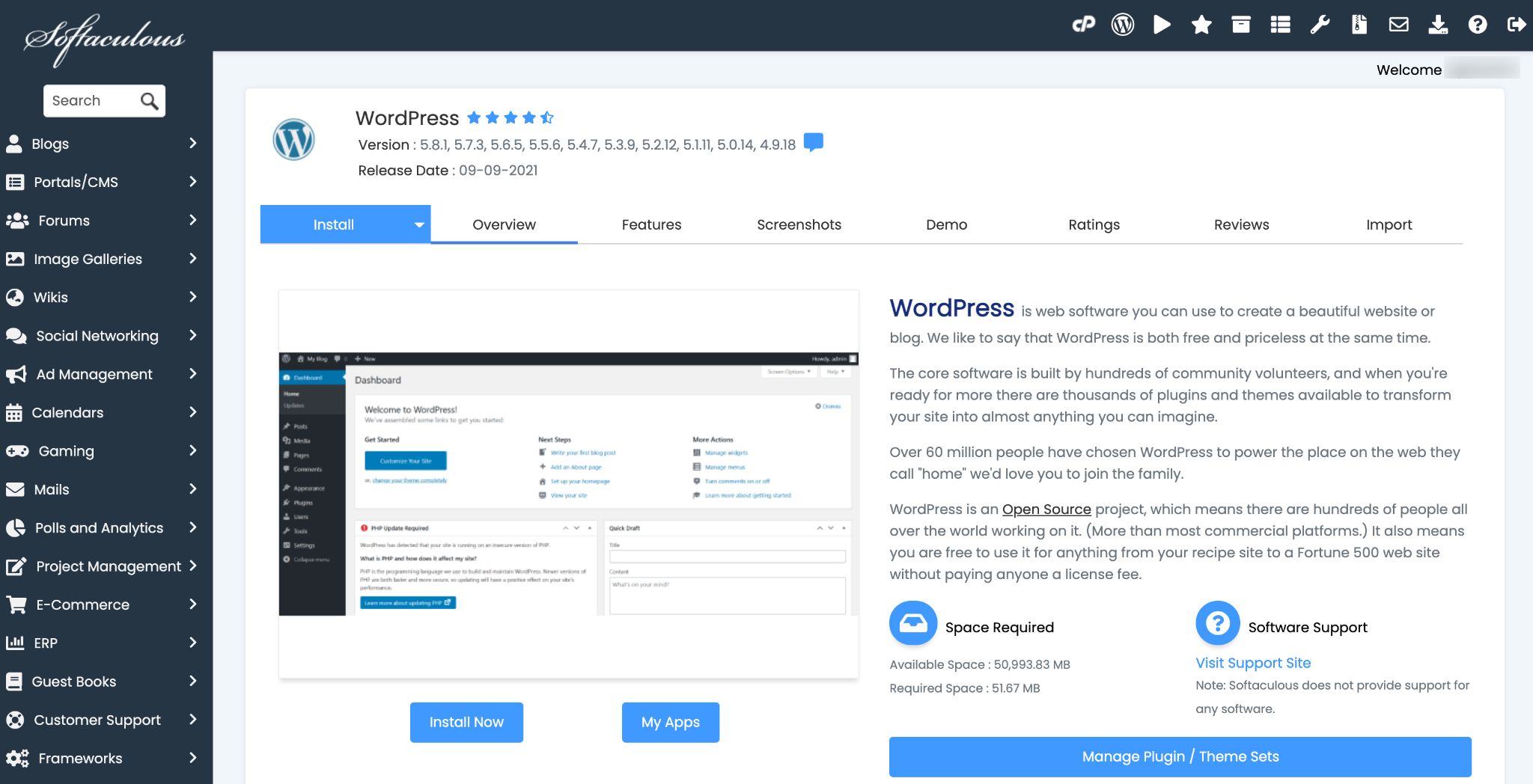
Task: Click the WordPress icon in the top bar
Action: (x=1122, y=24)
